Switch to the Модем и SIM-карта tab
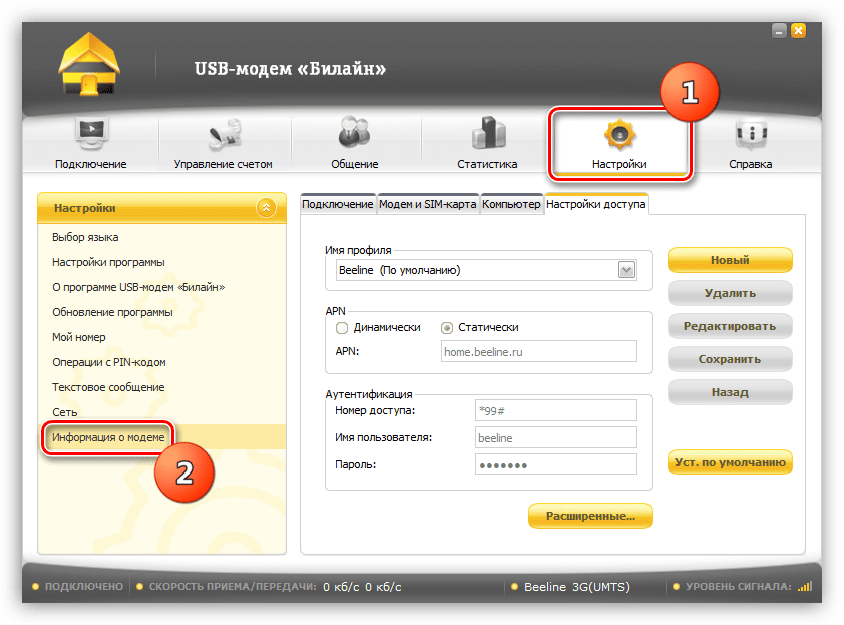This screenshot has width=844, height=625. 428,204
